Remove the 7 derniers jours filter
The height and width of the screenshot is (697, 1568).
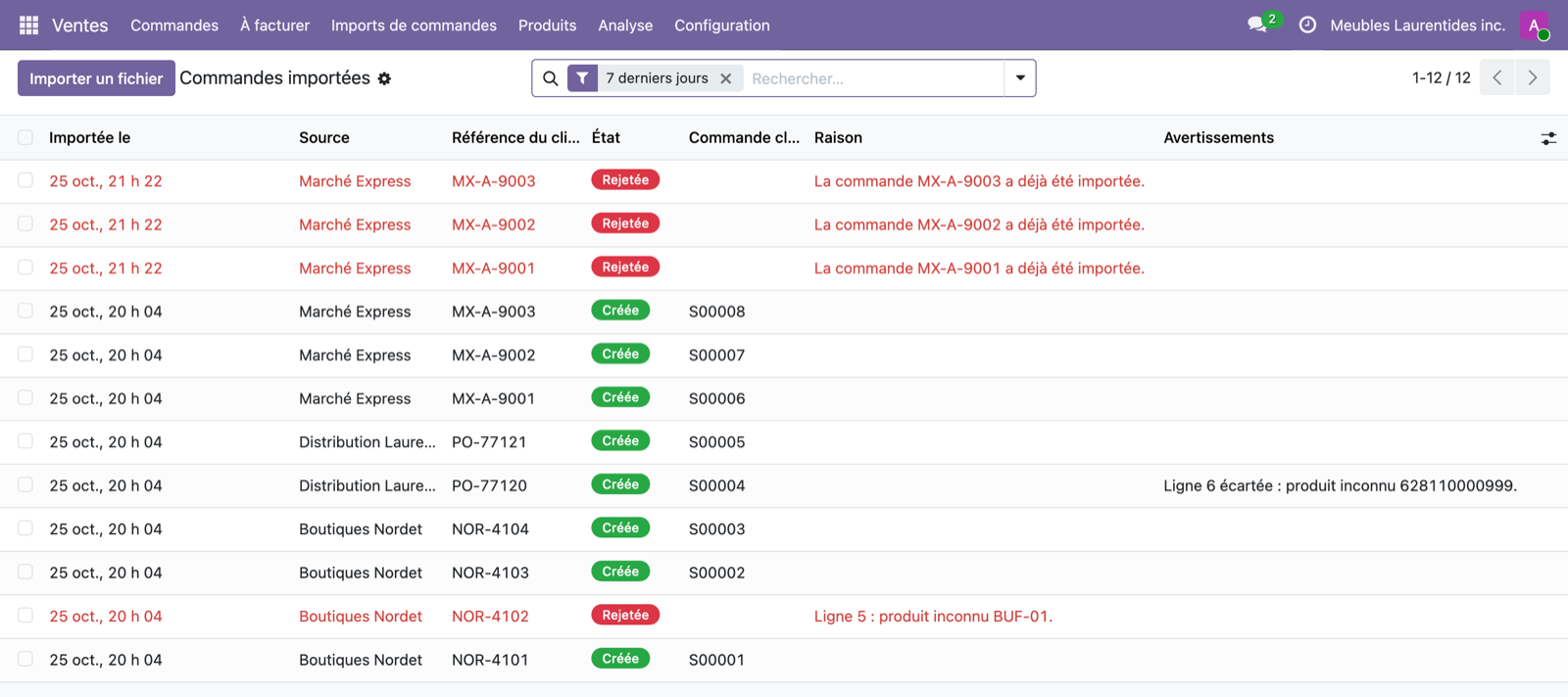point(726,78)
